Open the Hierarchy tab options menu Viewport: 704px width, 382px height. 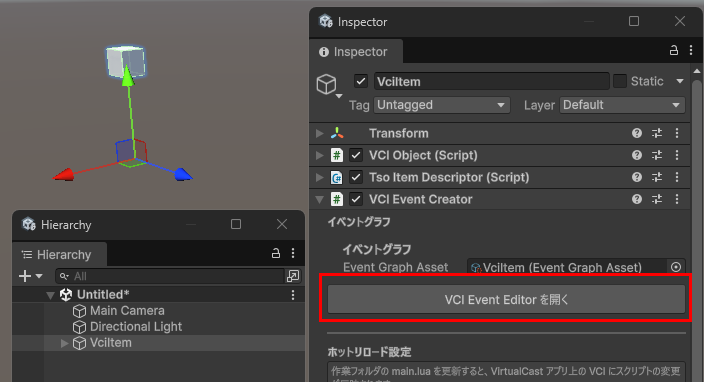pyautogui.click(x=293, y=253)
